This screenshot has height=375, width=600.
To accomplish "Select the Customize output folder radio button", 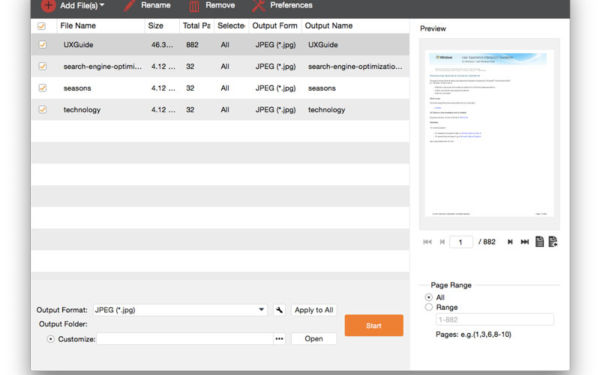I will (x=51, y=339).
